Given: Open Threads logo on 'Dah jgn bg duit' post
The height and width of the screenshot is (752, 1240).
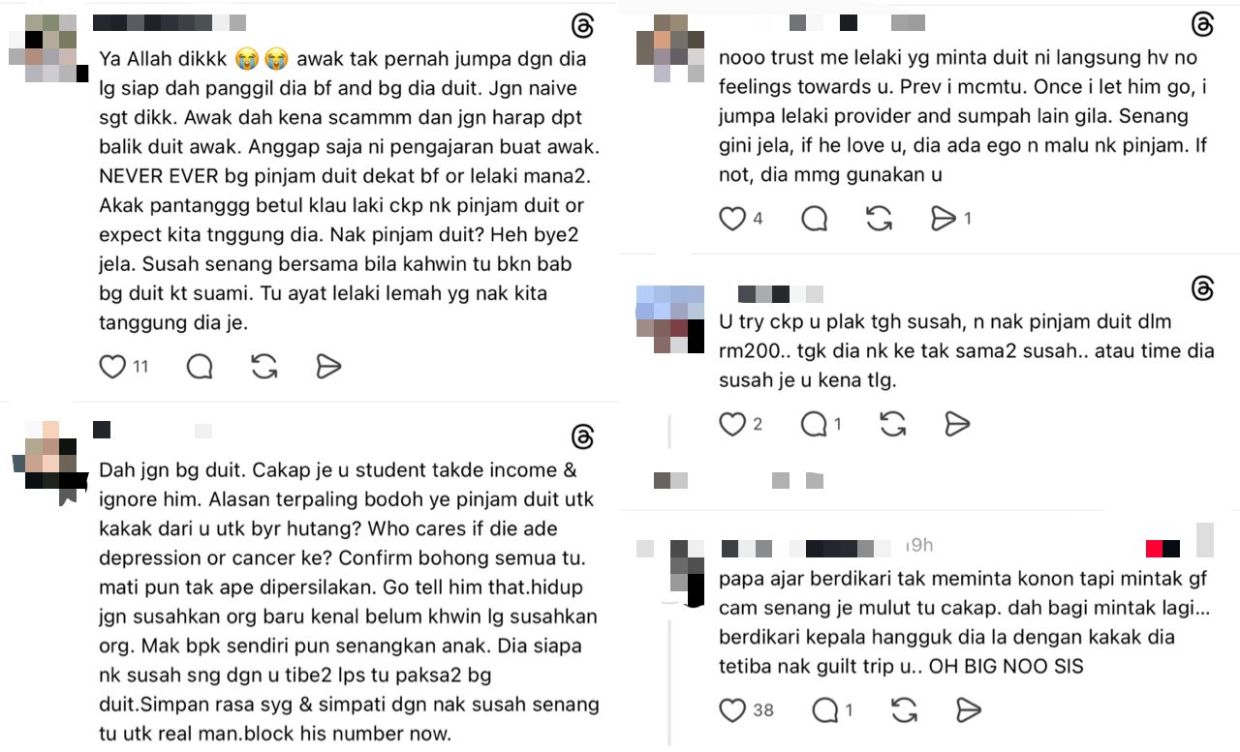Looking at the screenshot, I should [582, 436].
